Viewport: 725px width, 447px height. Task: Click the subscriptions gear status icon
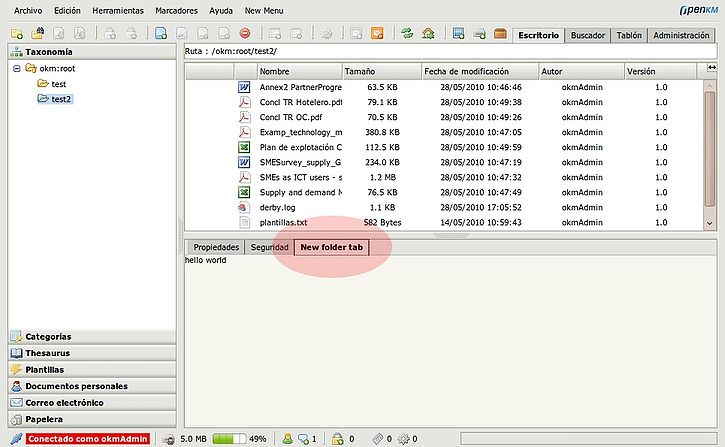[404, 439]
